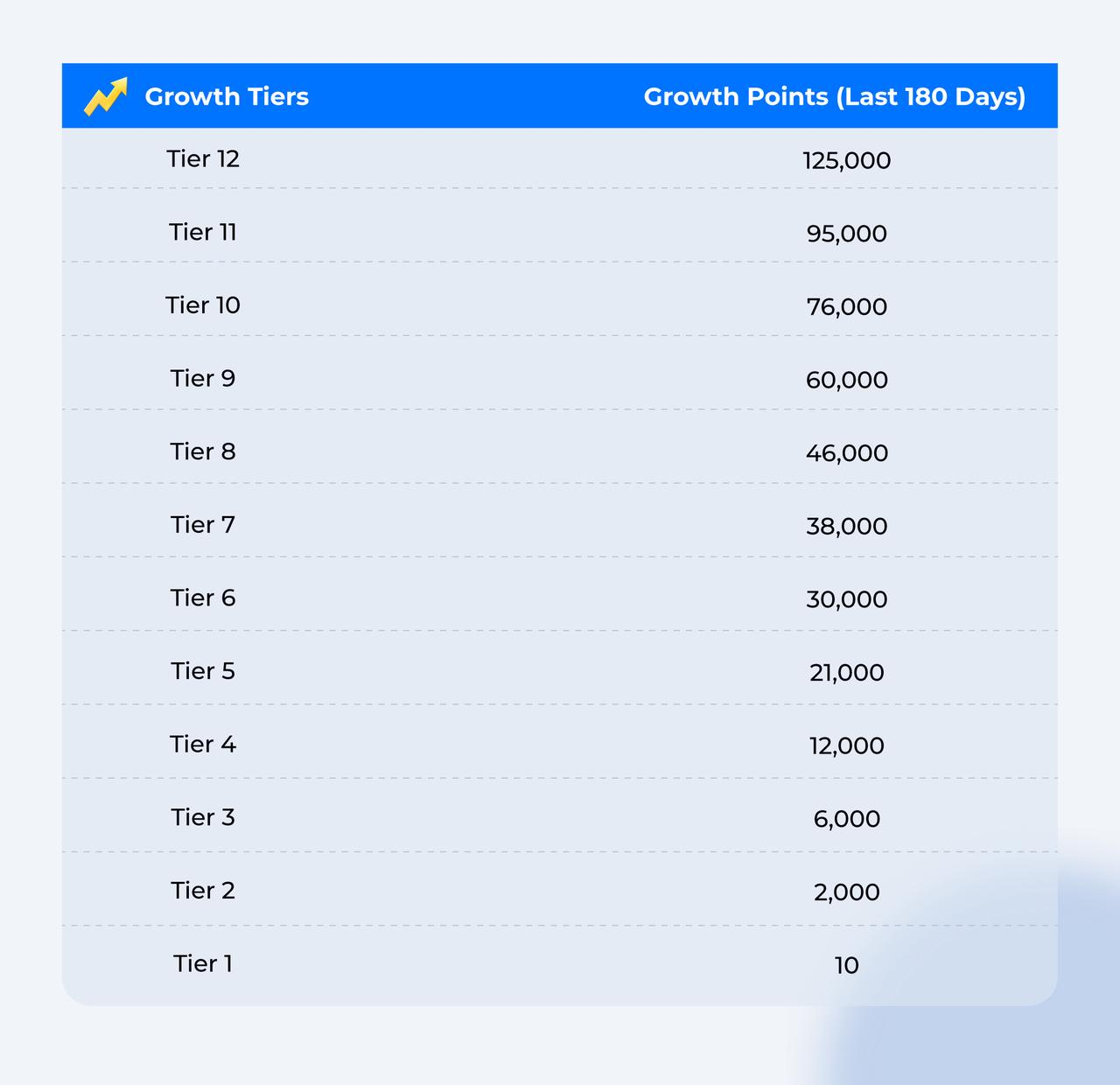This screenshot has width=1120, height=1085.
Task: Select the Tier 8 row label
Action: [x=203, y=451]
